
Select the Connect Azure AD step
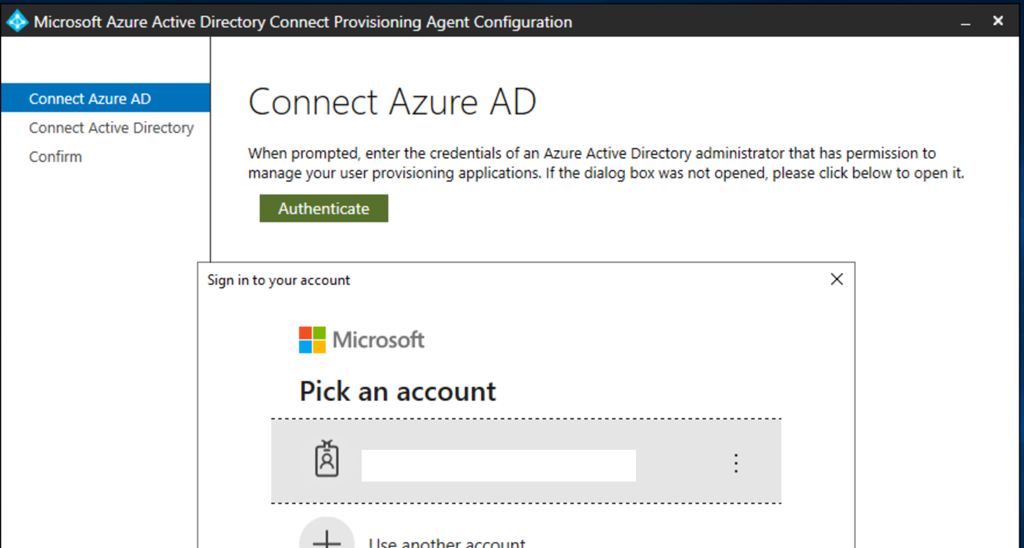click(x=91, y=99)
